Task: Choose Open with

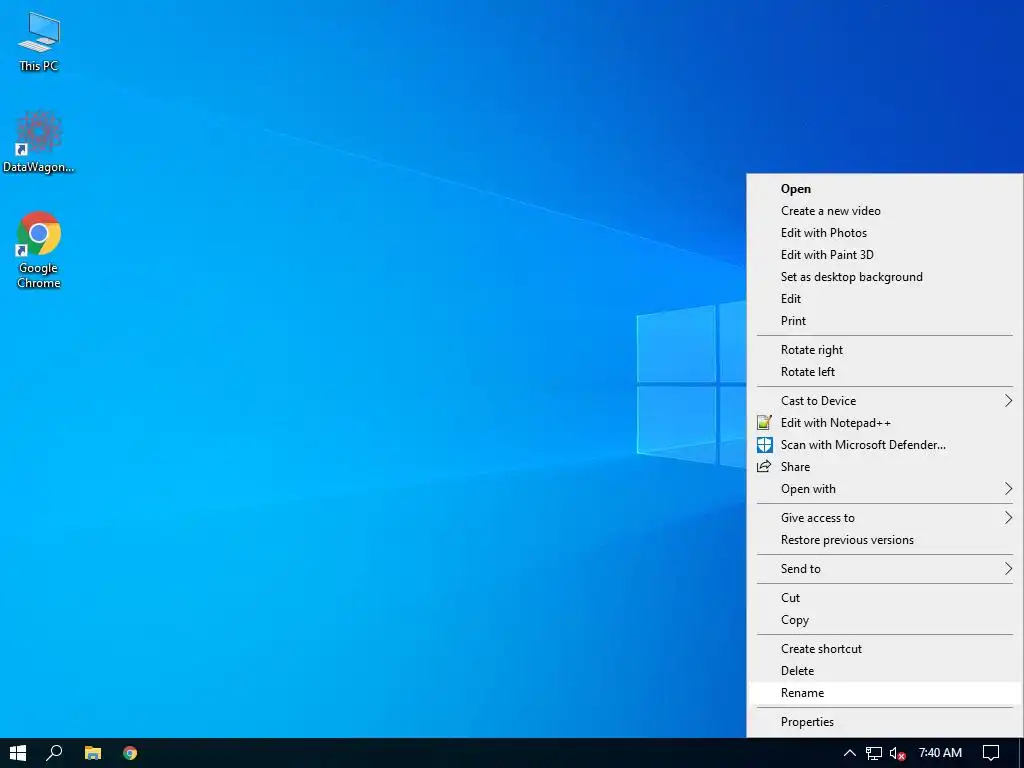Action: [884, 489]
